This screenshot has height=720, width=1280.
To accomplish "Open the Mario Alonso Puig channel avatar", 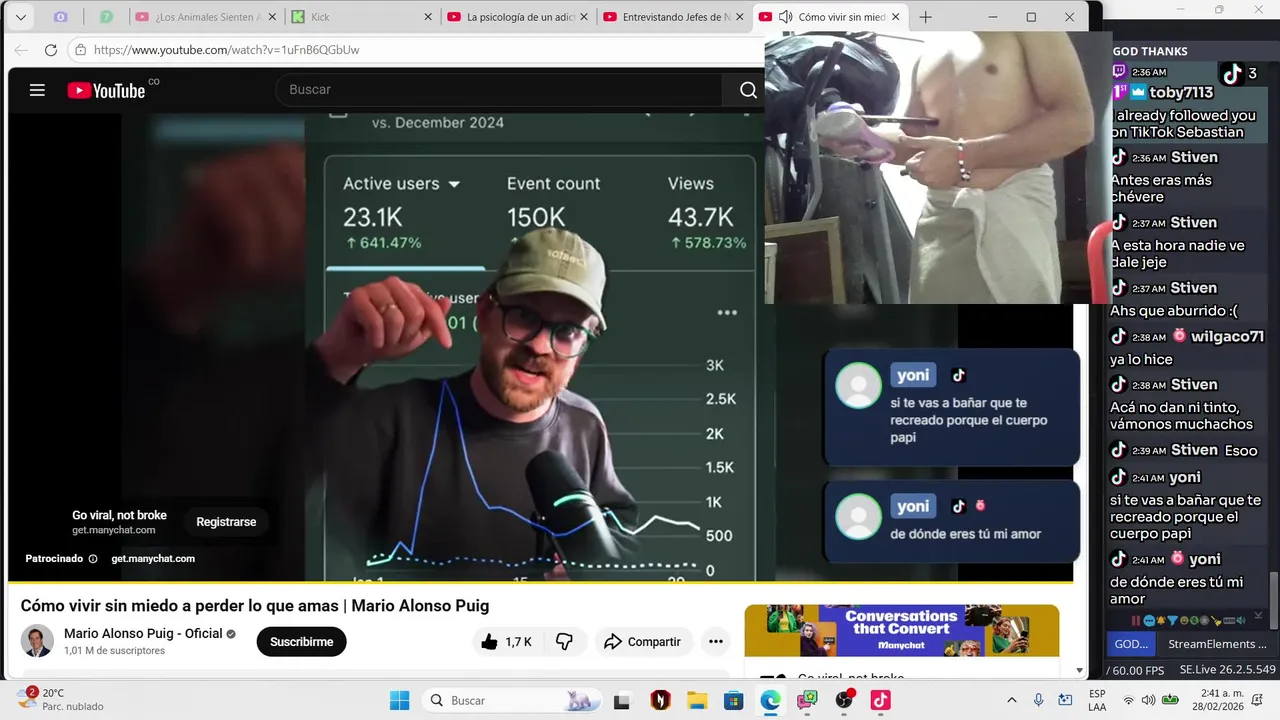I will 38,641.
